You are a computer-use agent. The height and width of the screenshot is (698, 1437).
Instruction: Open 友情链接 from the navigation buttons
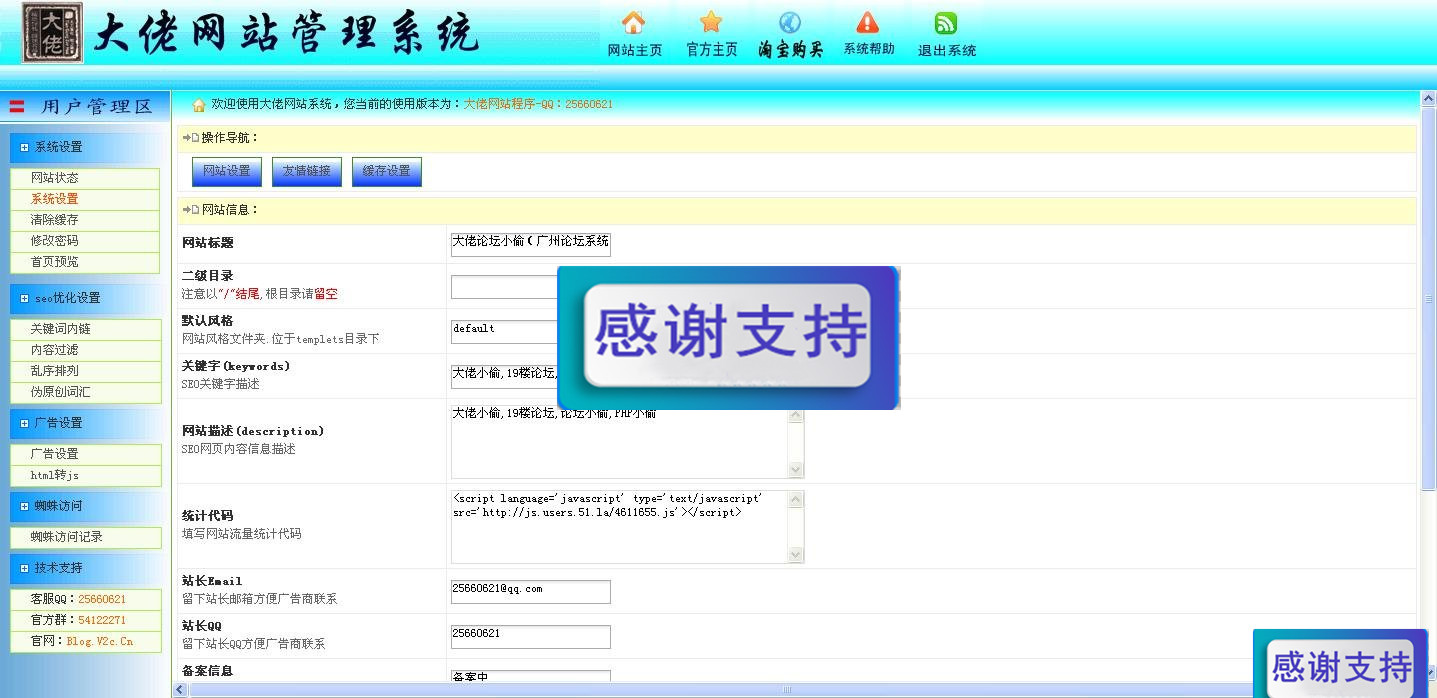coord(307,172)
